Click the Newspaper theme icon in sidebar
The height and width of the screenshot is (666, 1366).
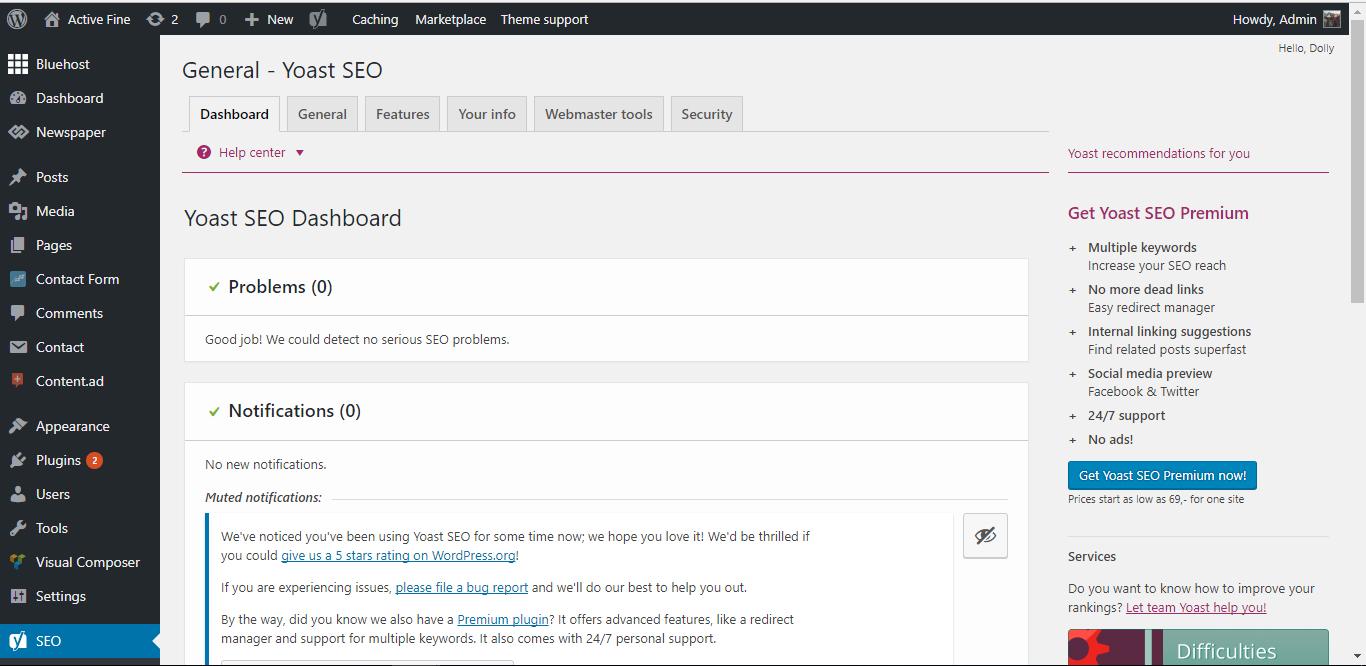coord(17,132)
